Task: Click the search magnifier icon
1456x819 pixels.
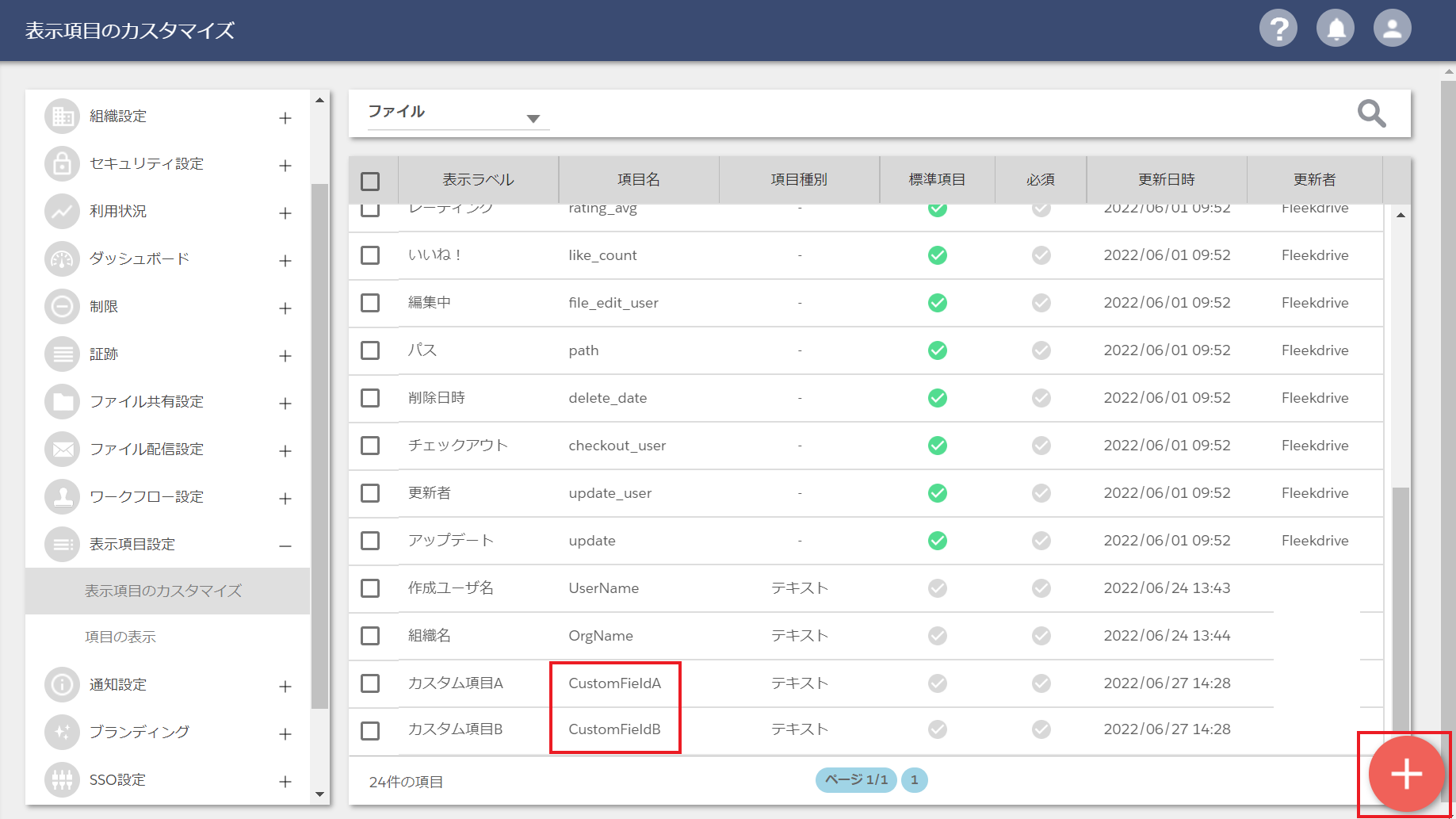Action: coord(1371,113)
